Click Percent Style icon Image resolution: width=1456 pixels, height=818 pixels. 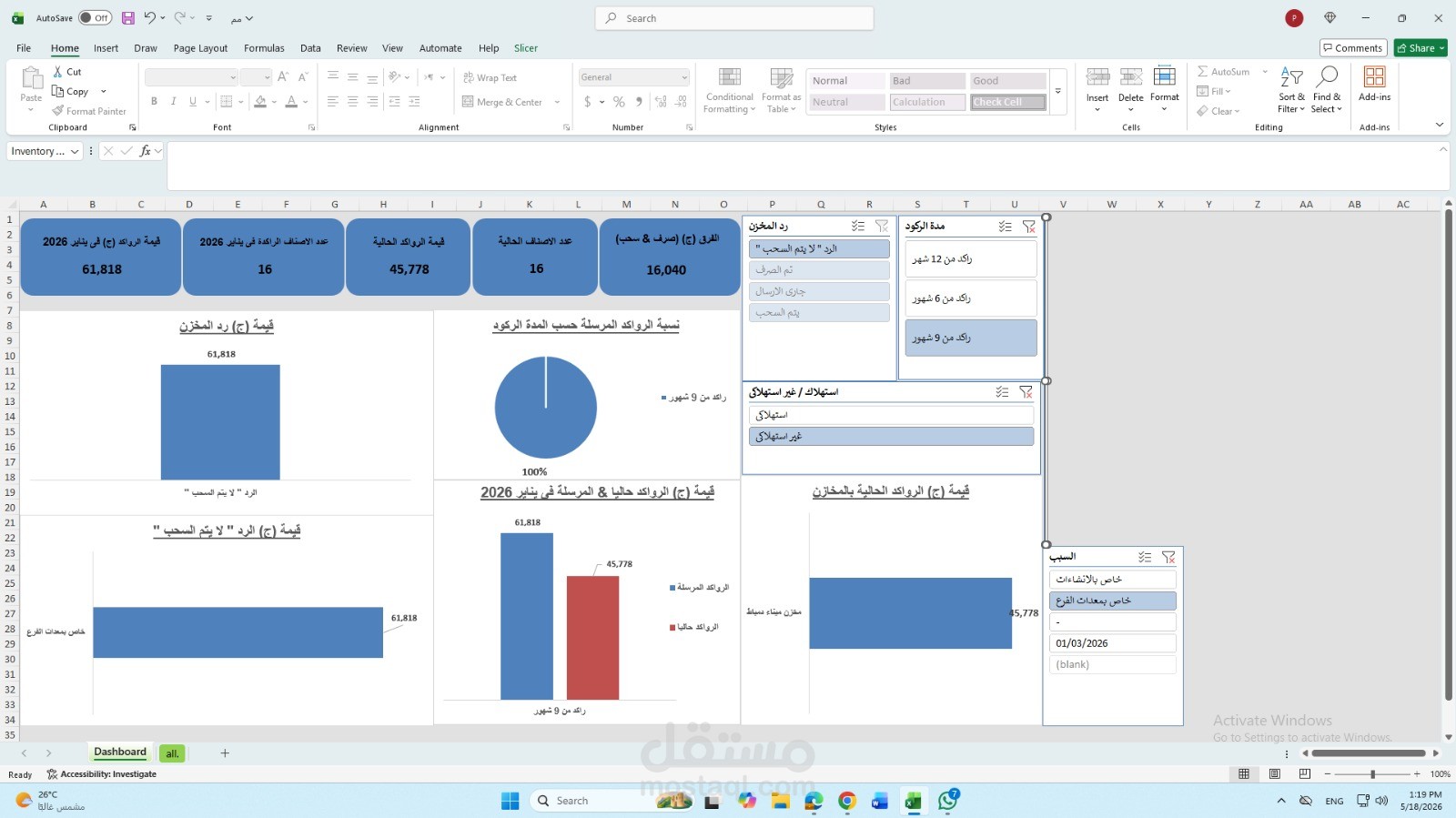point(619,102)
